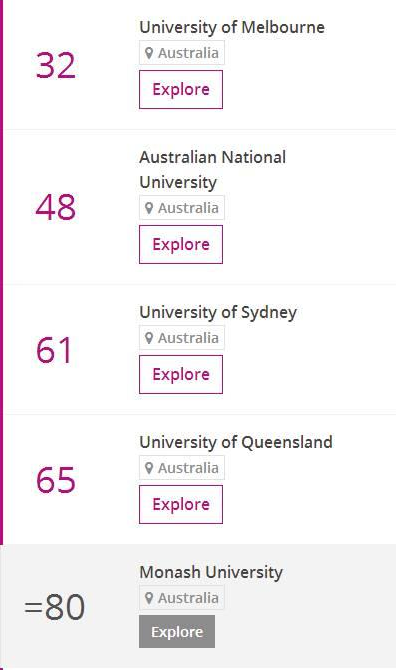
Task: Click the =80 rank for Monash
Action: 55,607
